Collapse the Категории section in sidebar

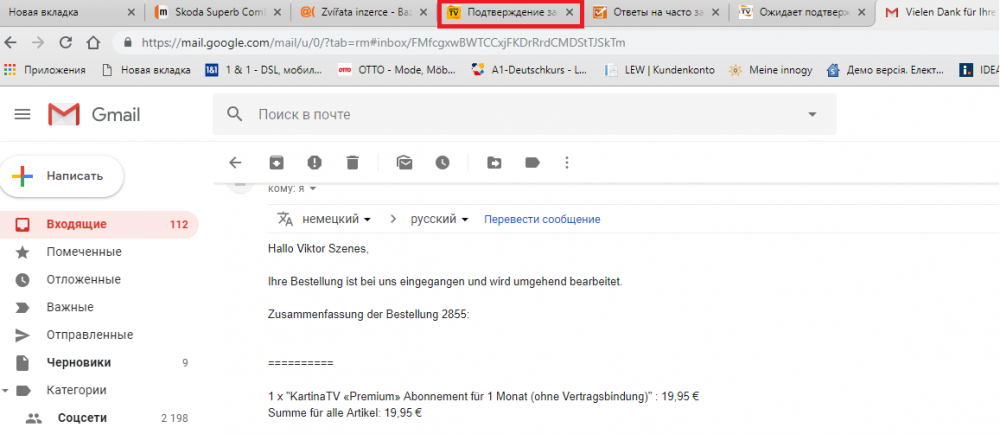(7, 390)
